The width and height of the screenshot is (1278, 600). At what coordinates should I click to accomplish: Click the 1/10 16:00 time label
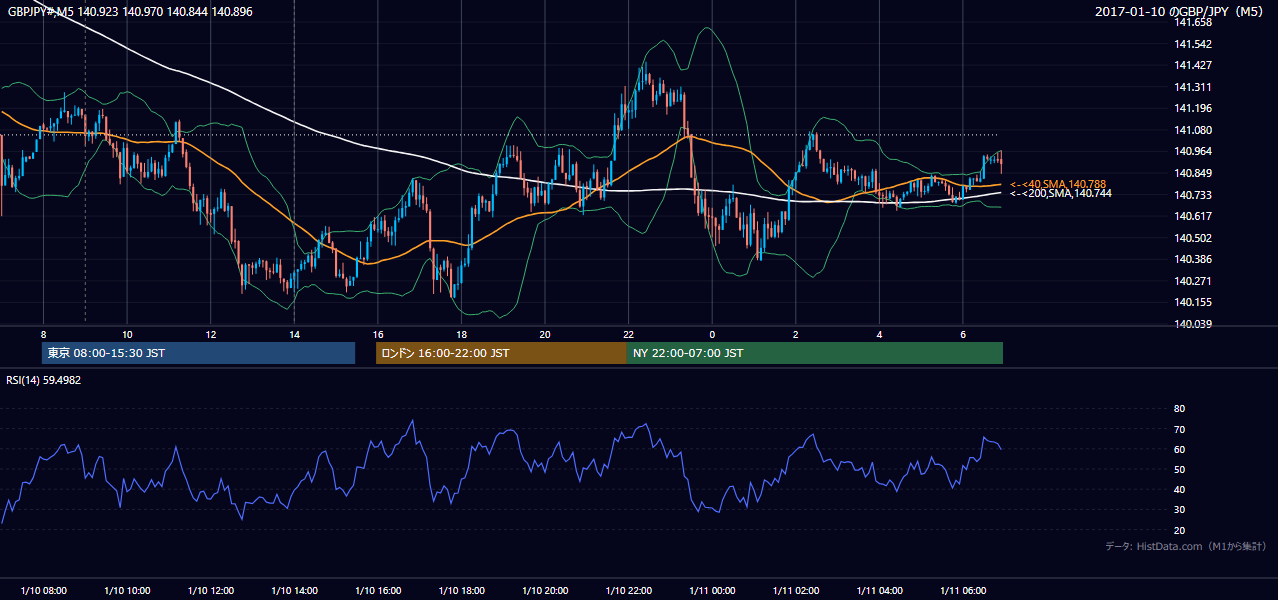point(378,591)
